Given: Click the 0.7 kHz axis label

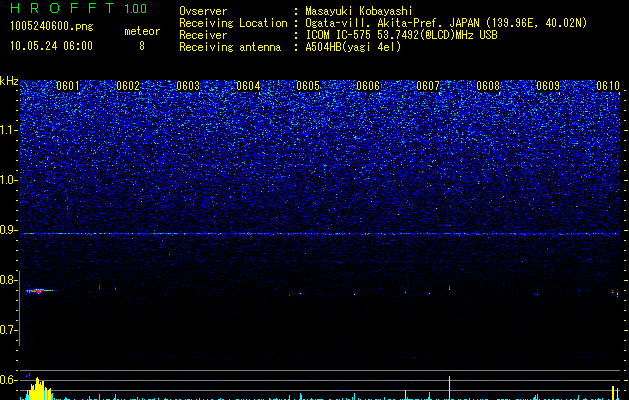Looking at the screenshot, I should pyautogui.click(x=9, y=330).
